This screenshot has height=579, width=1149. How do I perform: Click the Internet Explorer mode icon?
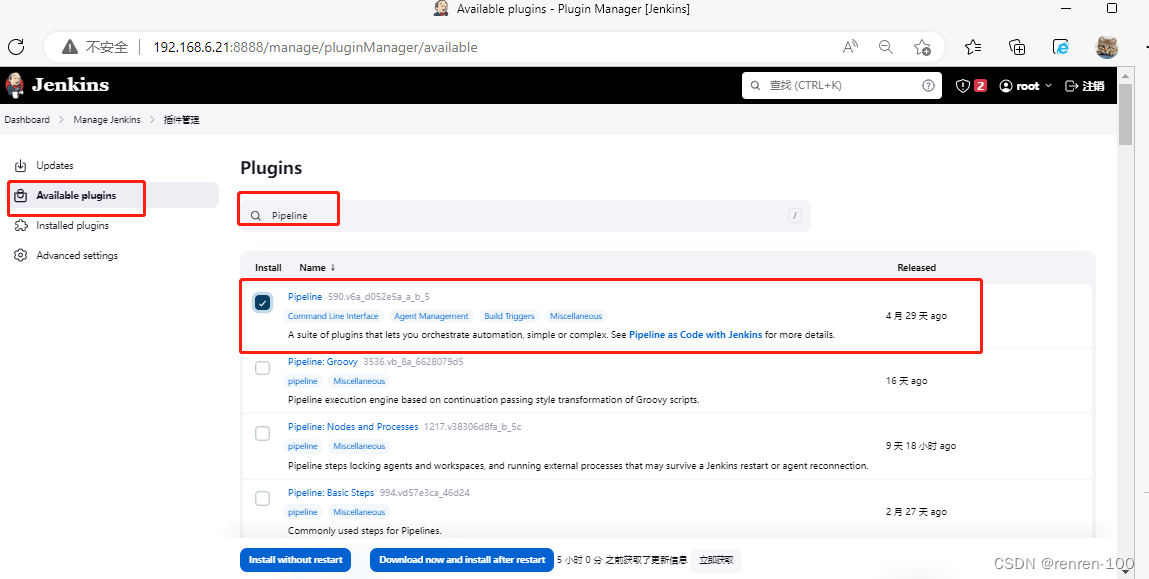pos(1060,47)
